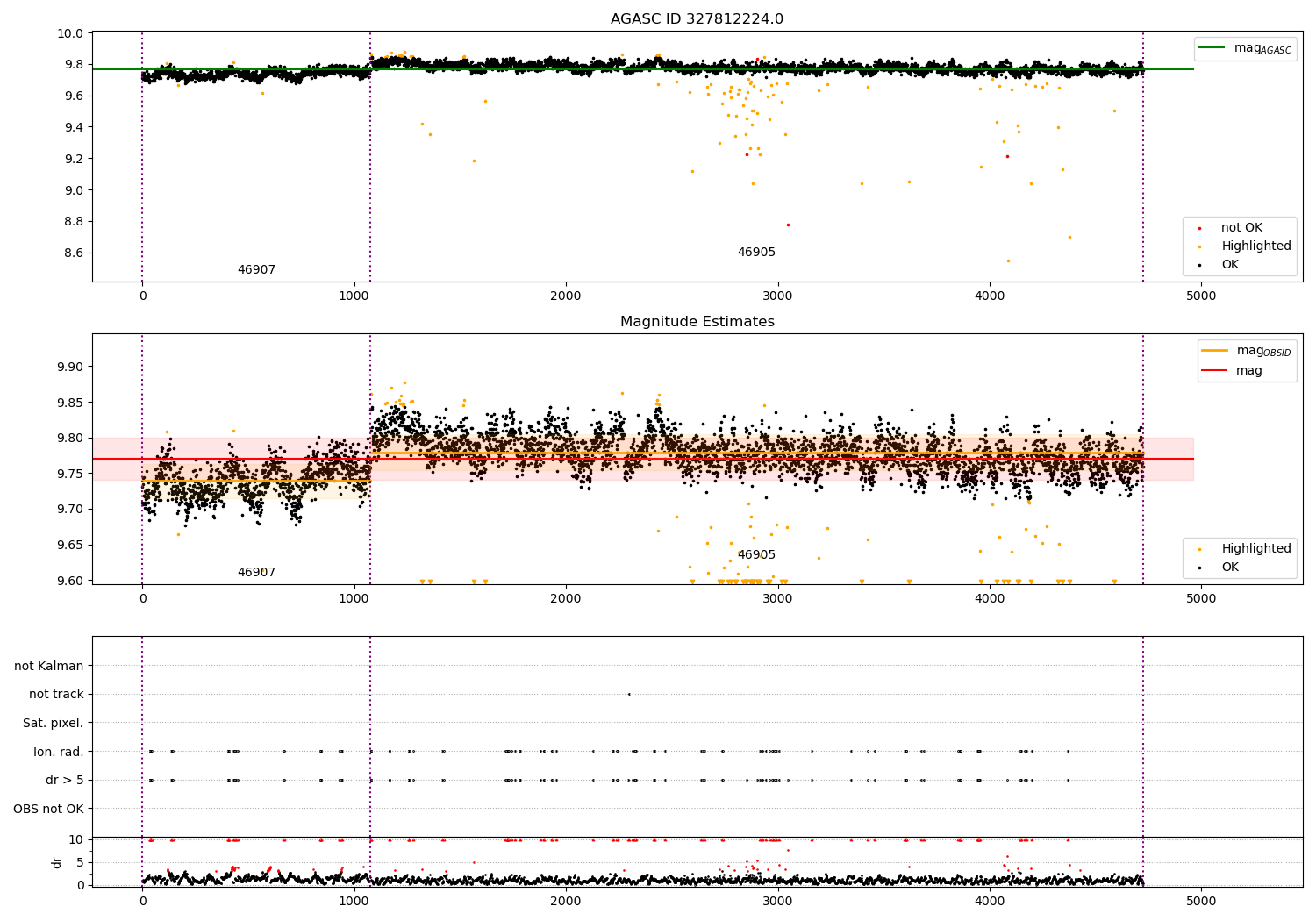1316x921 pixels.
Task: Click the '9.85' y-tick on middle plot
Action: (71, 403)
